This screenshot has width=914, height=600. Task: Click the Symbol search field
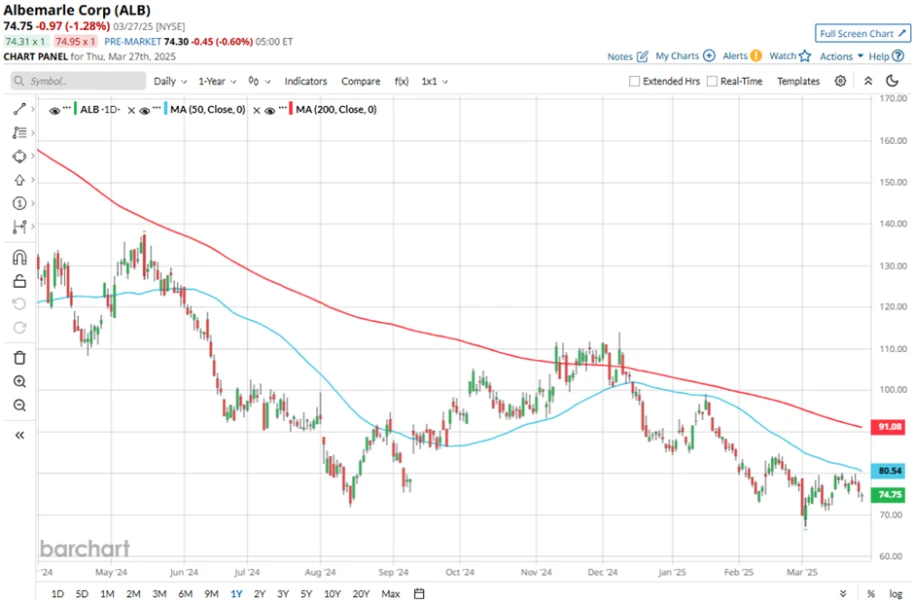(x=78, y=81)
